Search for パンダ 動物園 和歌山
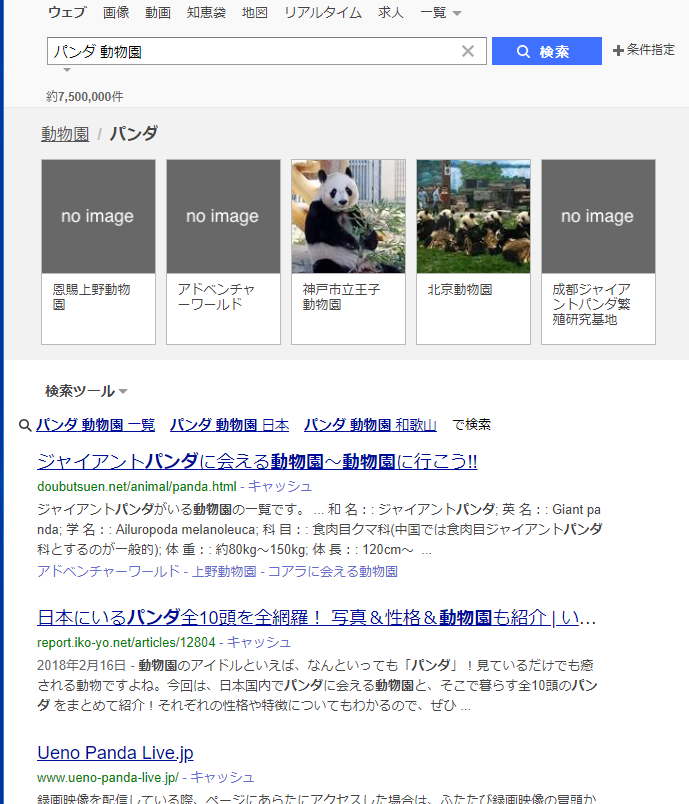 pos(370,425)
